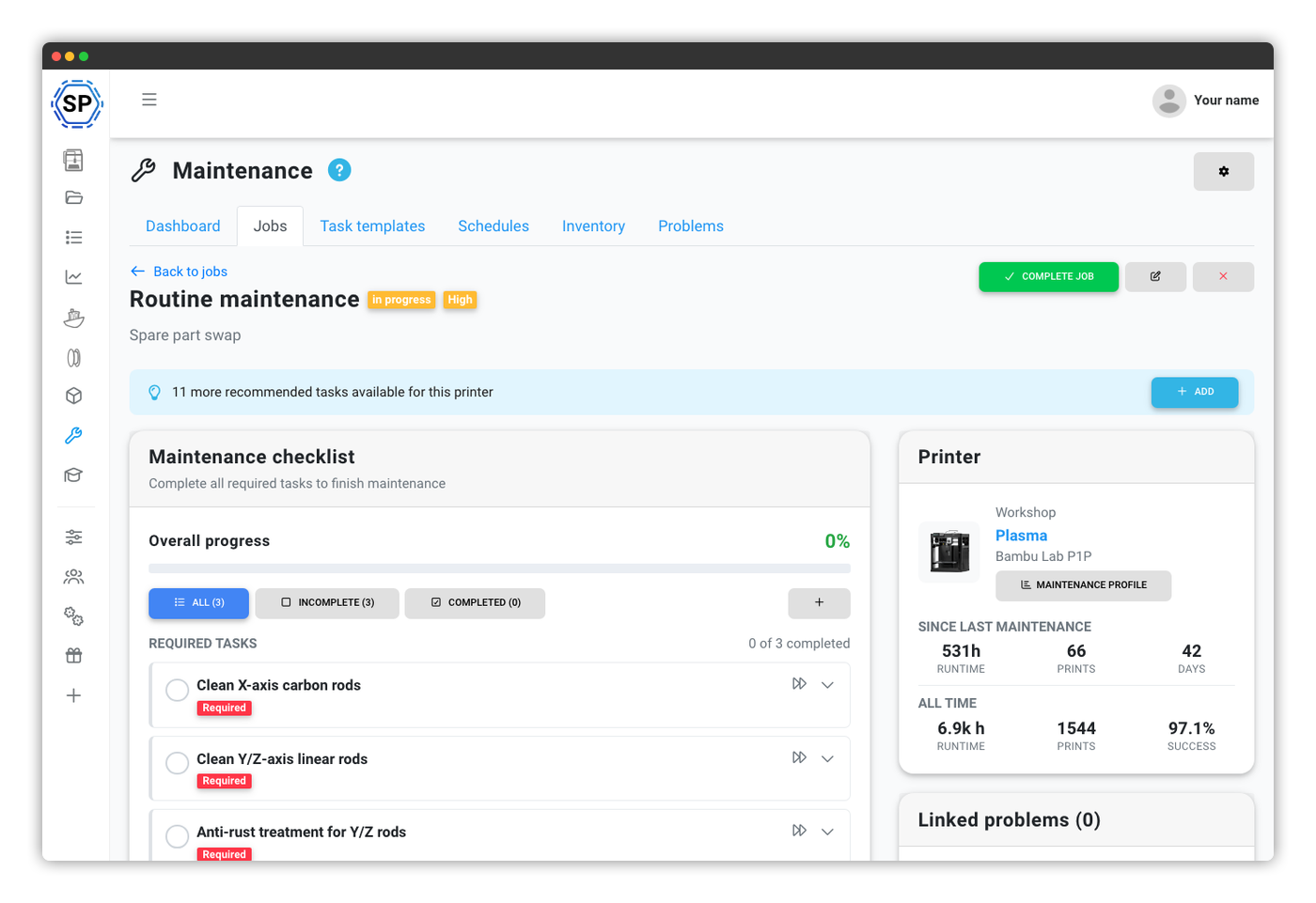This screenshot has width=1316, height=903.
Task: Click the red X delete job button
Action: 1223,276
